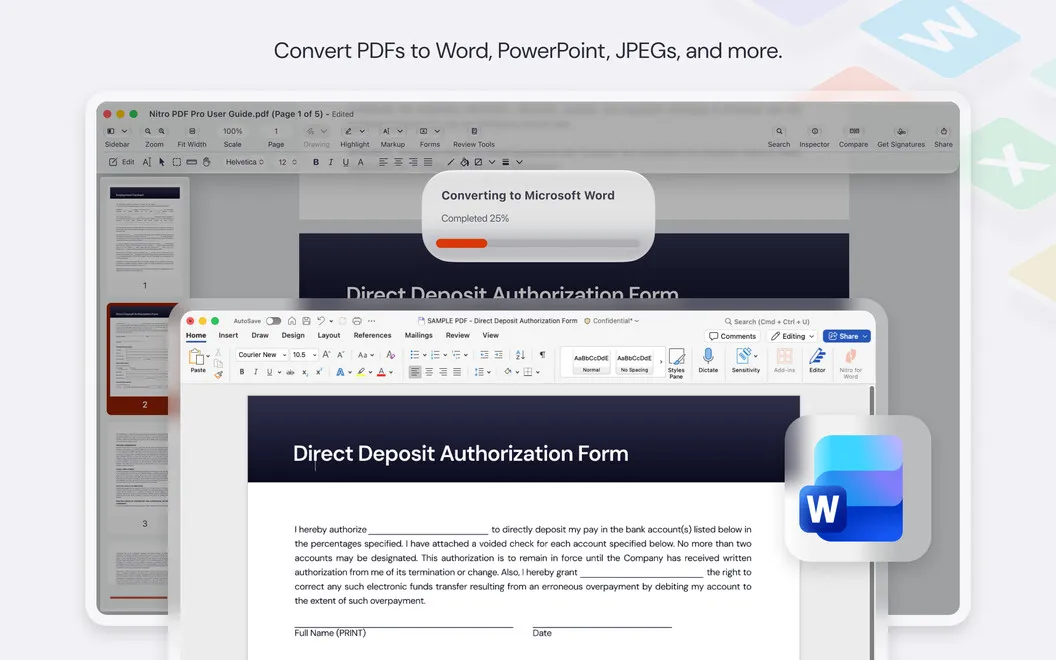
Task: Select the Normal style in Word
Action: [591, 362]
